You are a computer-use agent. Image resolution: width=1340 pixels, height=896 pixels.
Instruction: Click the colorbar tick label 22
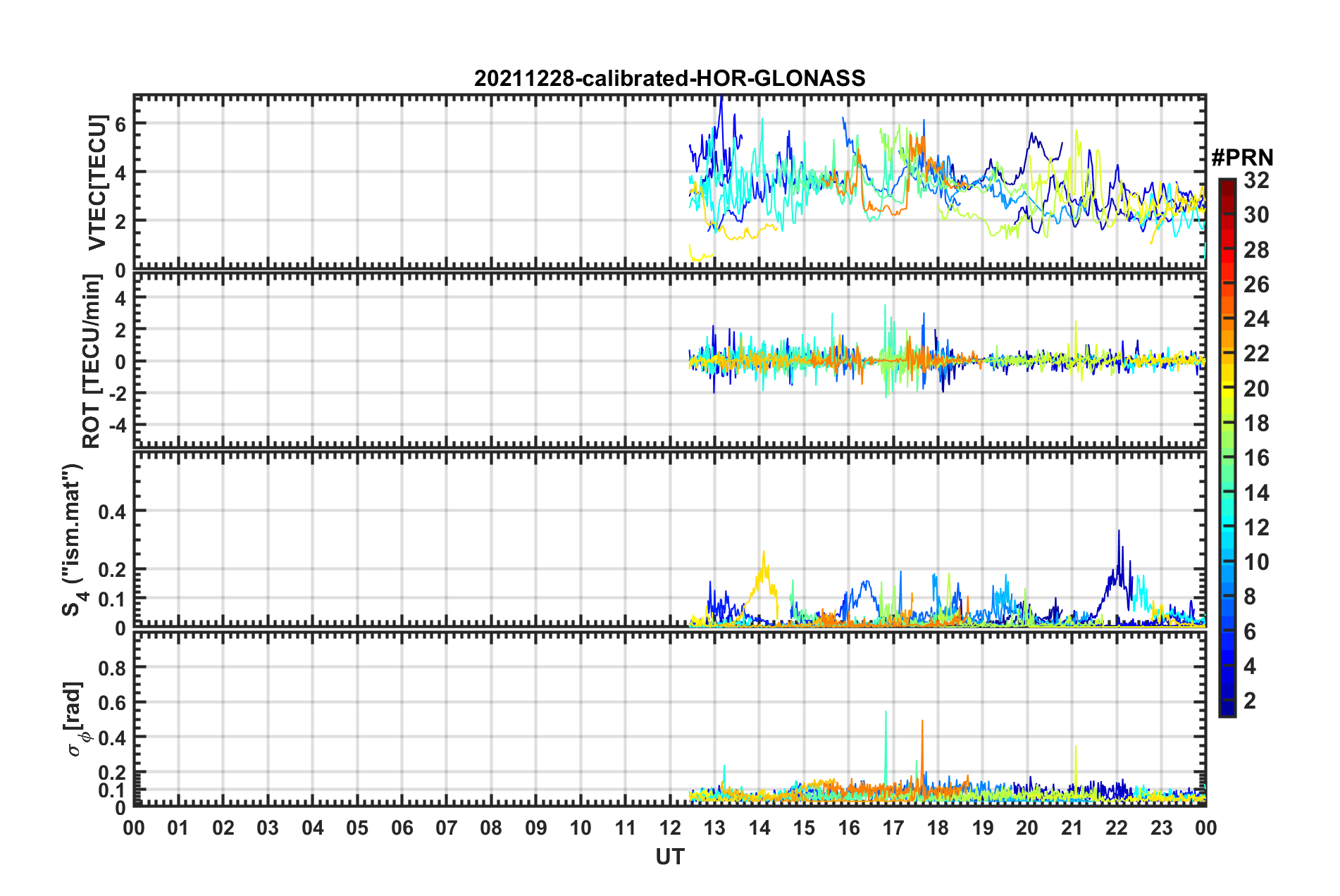[1256, 354]
